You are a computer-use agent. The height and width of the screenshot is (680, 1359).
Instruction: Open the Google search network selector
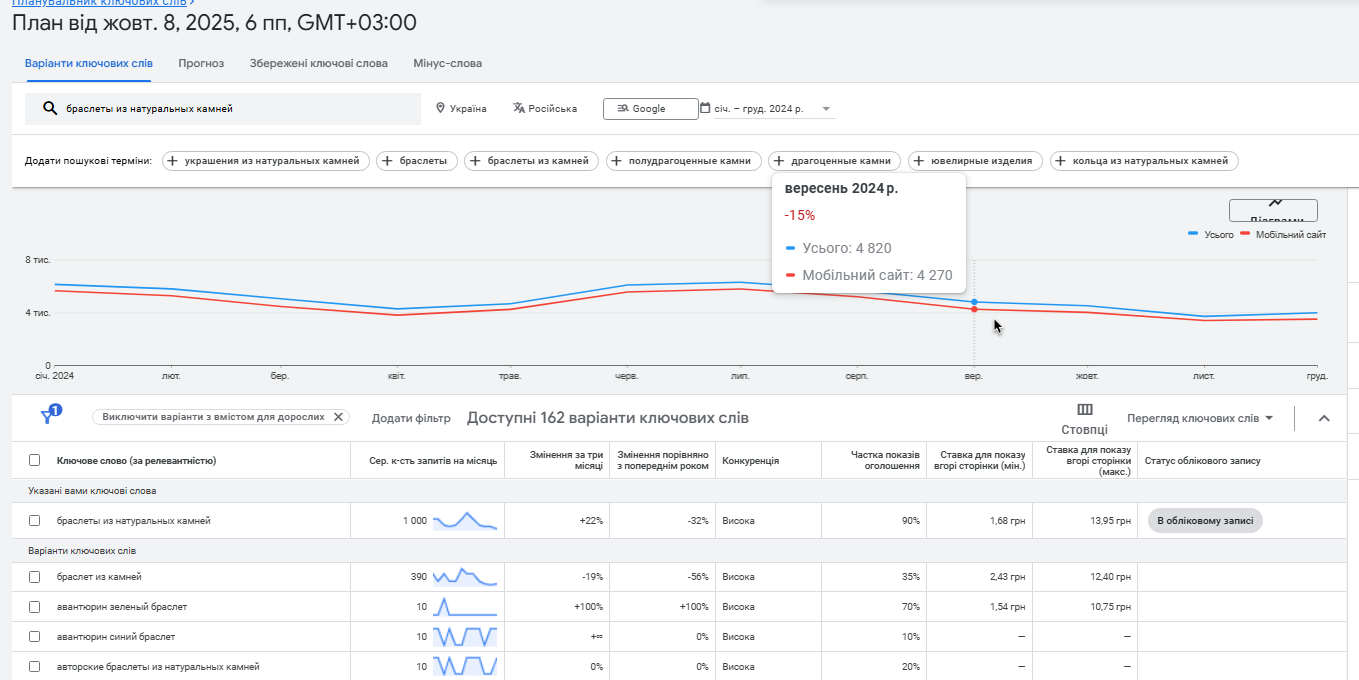coord(650,108)
